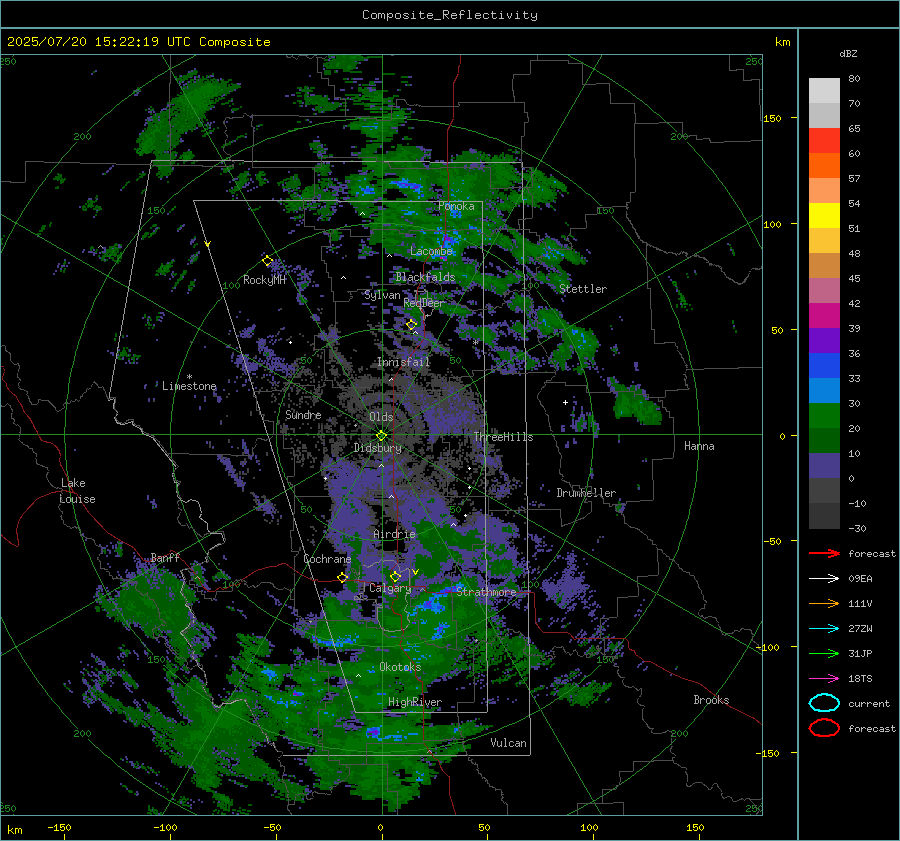Click the 18TS legend label
This screenshot has width=900, height=841.
click(860, 679)
